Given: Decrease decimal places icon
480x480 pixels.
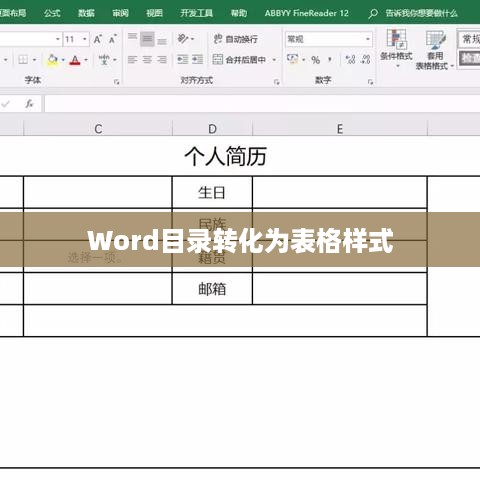Looking at the screenshot, I should (x=366, y=60).
